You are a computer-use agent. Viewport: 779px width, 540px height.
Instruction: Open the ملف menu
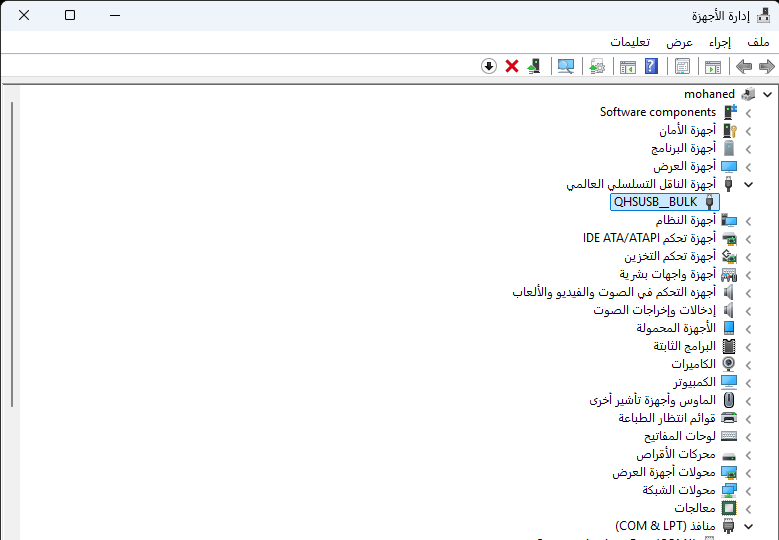click(758, 42)
